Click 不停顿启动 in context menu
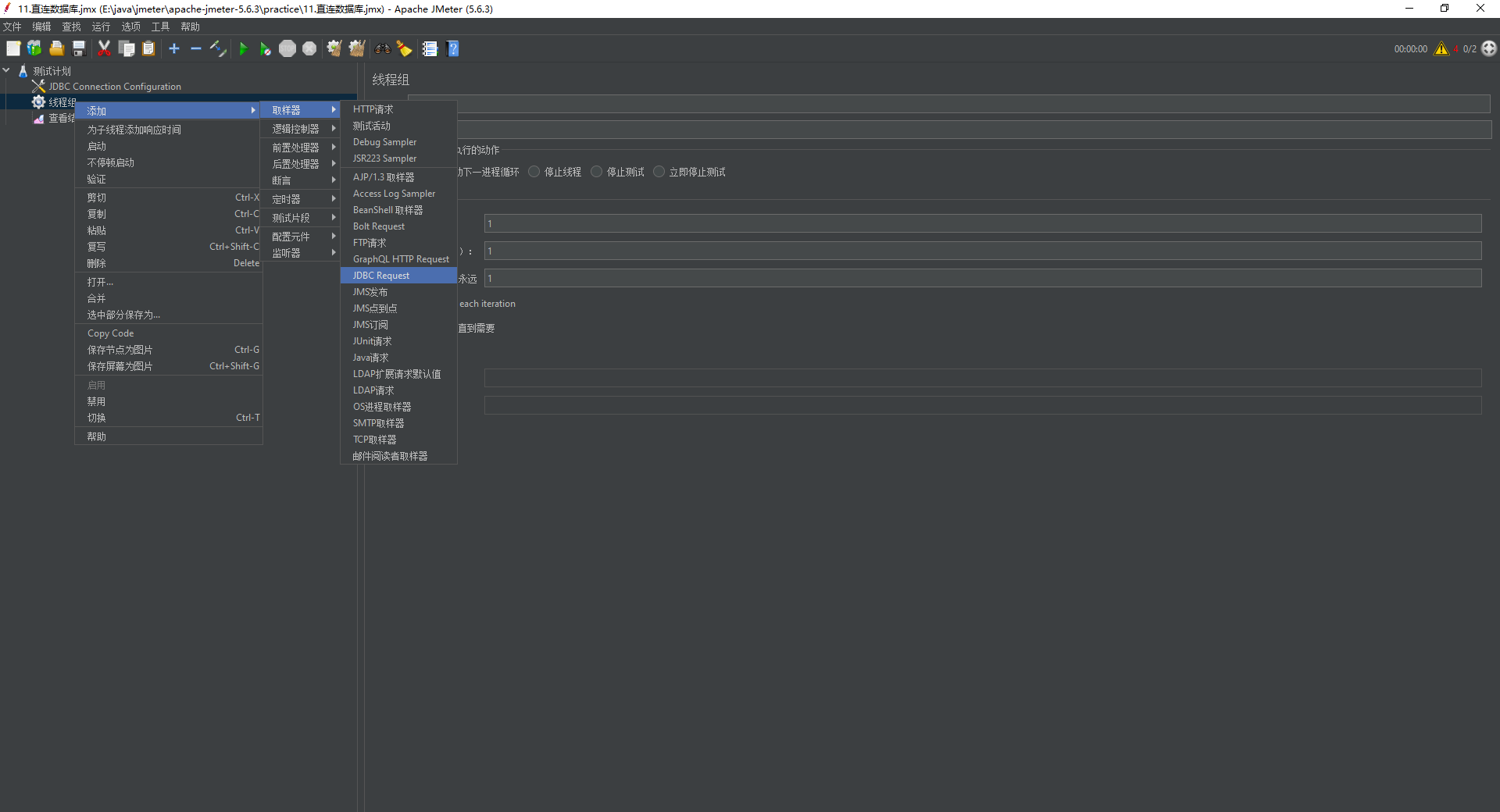Screen dimensions: 1500x812 pos(169,162)
